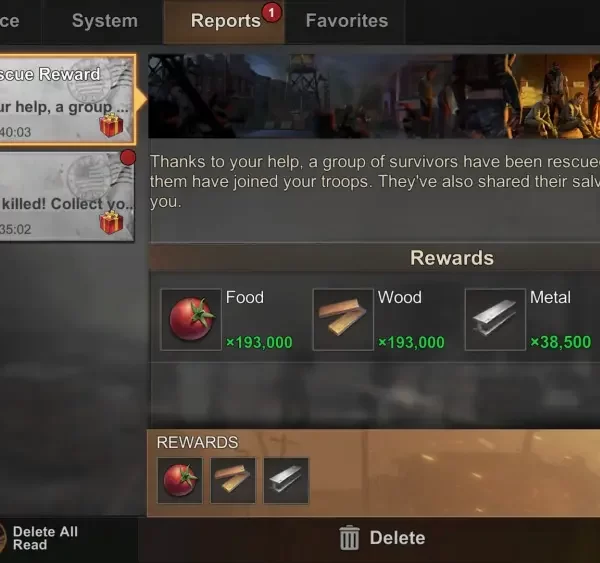
Task: Click the survivors banner image
Action: pyautogui.click(x=374, y=96)
